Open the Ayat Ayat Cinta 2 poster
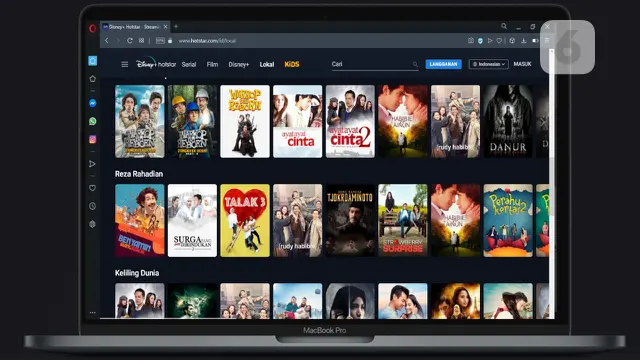640x360 pixels. tap(350, 121)
